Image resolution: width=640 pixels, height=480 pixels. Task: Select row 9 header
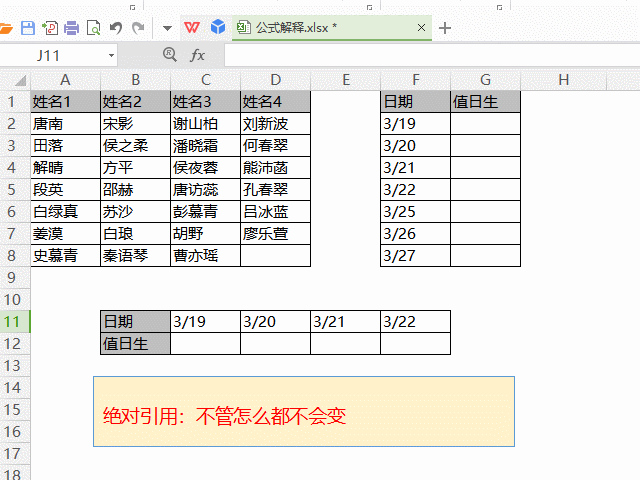[15, 278]
